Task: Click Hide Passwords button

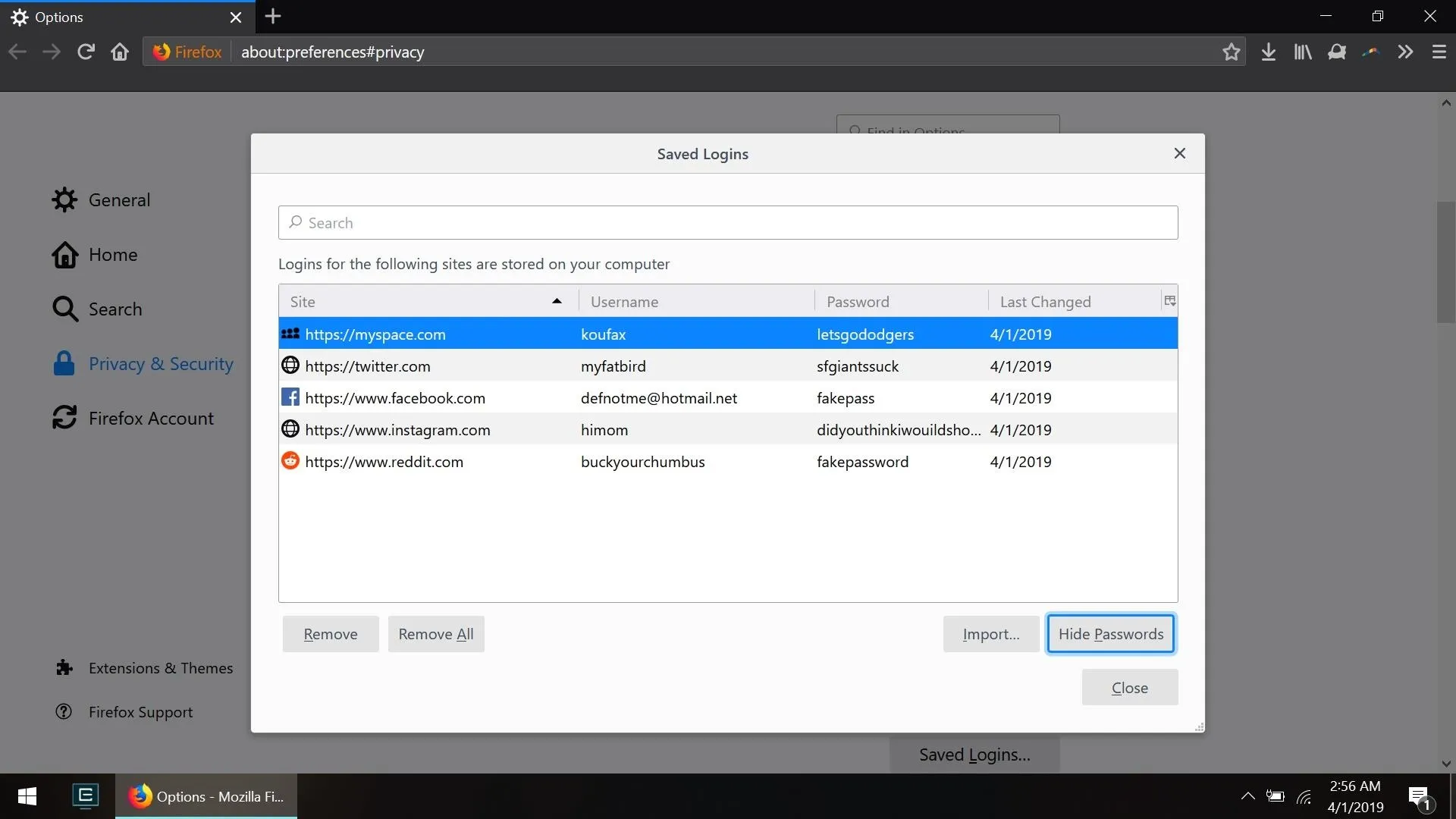Action: [1111, 633]
